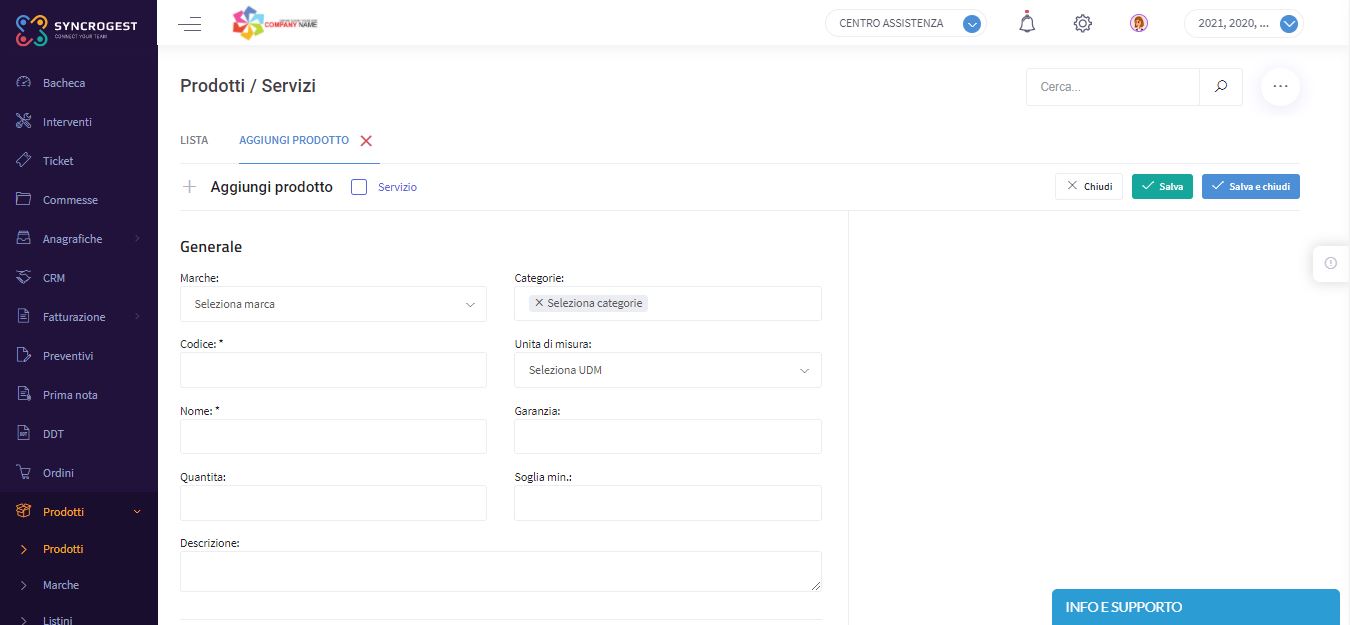The image size is (1350, 625).
Task: Open the Seleziona UDM dropdown
Action: [668, 370]
